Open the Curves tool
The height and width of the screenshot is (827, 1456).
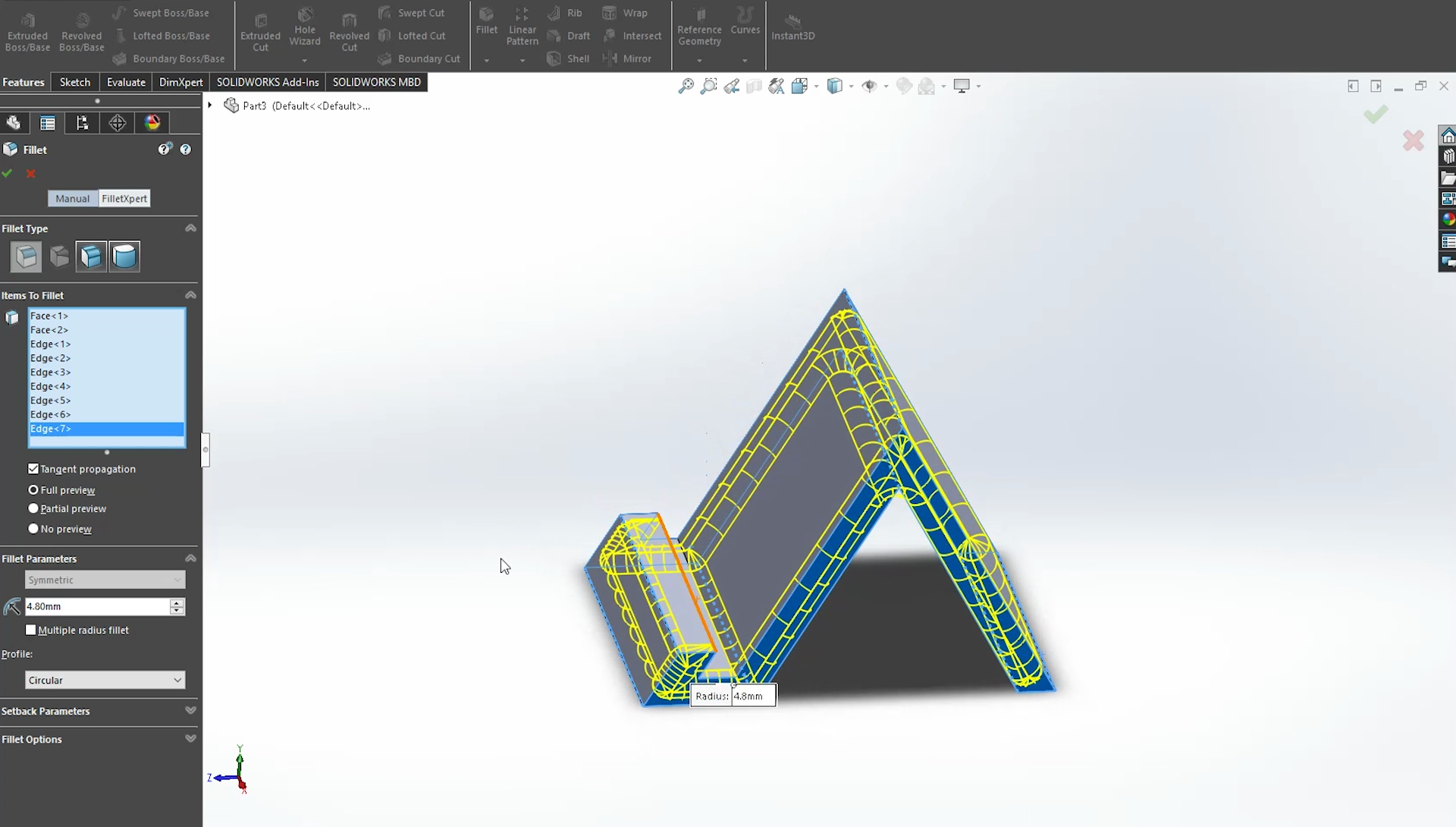[x=745, y=21]
